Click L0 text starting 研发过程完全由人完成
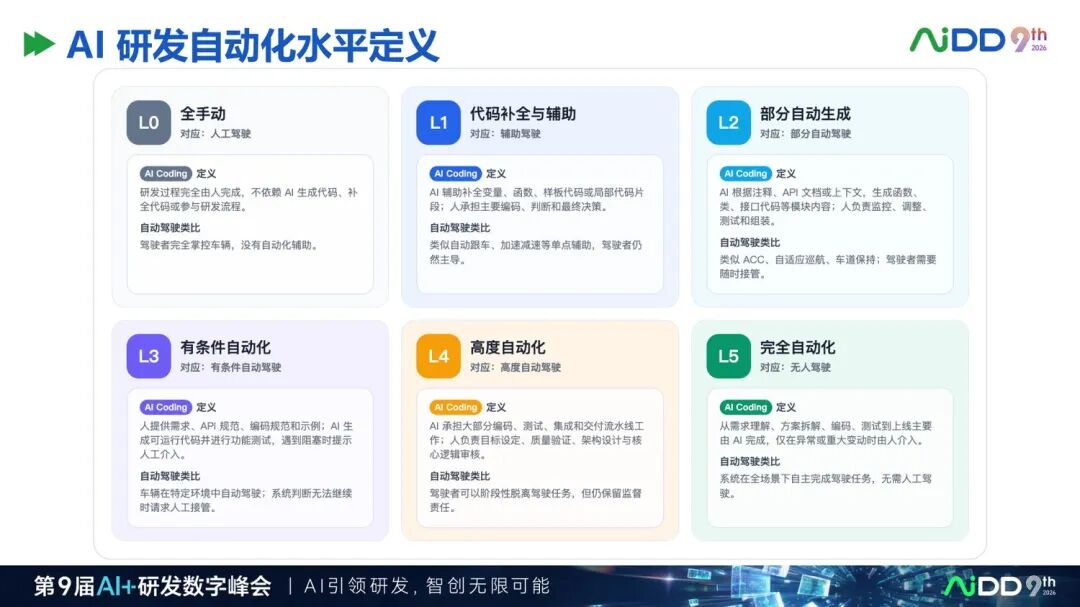The image size is (1080, 607). pyautogui.click(x=249, y=199)
